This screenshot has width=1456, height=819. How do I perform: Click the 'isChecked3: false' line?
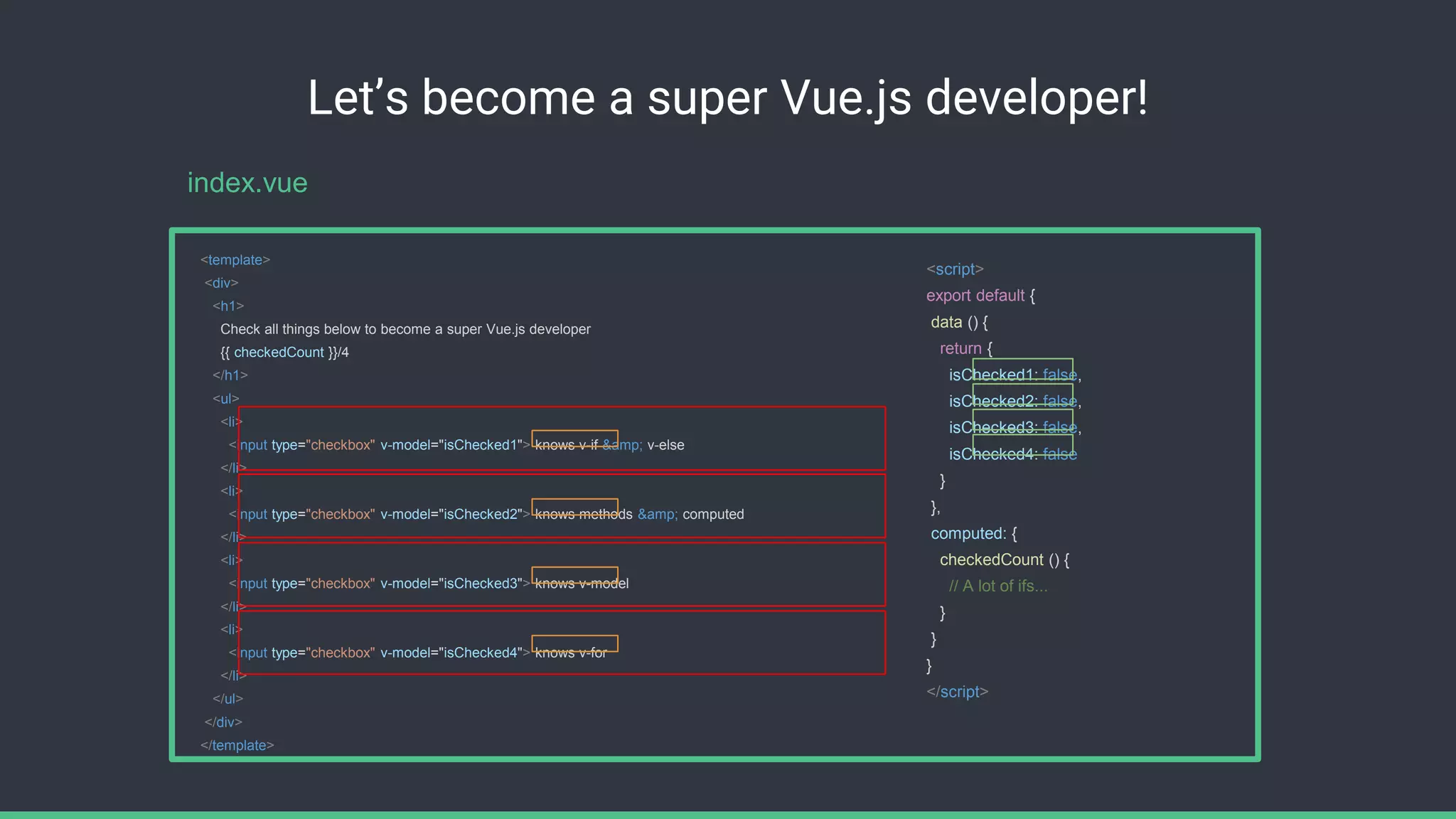click(1015, 427)
